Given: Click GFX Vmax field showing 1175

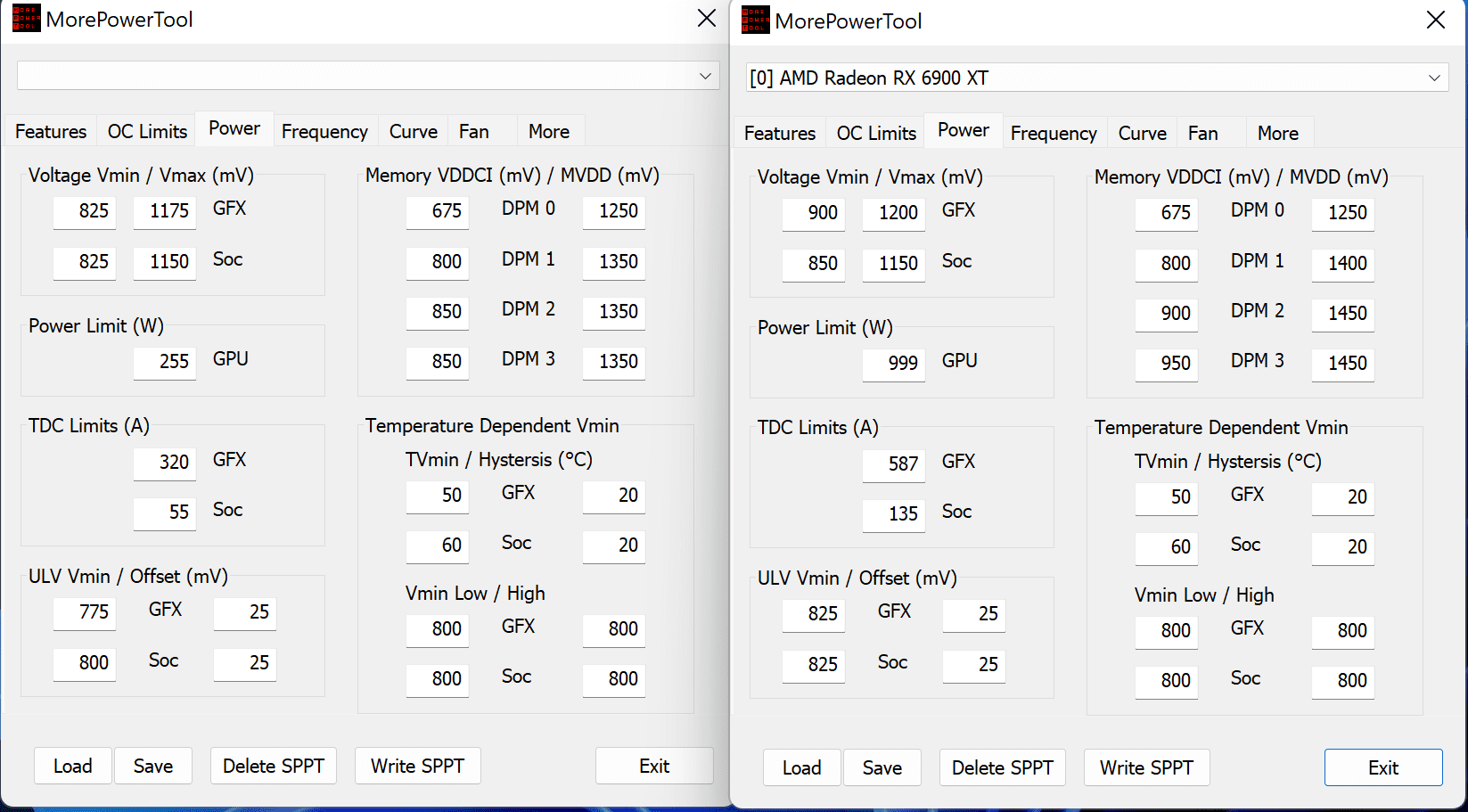Looking at the screenshot, I should click(165, 211).
